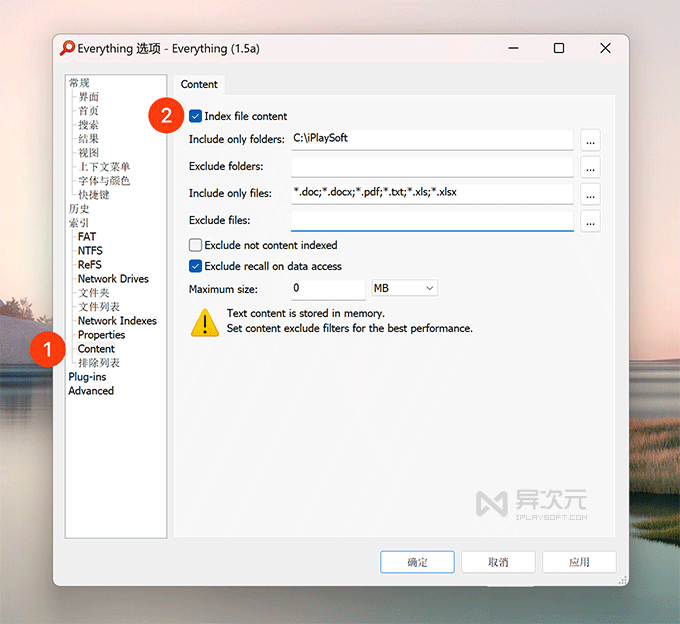Click the Exclude files text field

point(432,221)
